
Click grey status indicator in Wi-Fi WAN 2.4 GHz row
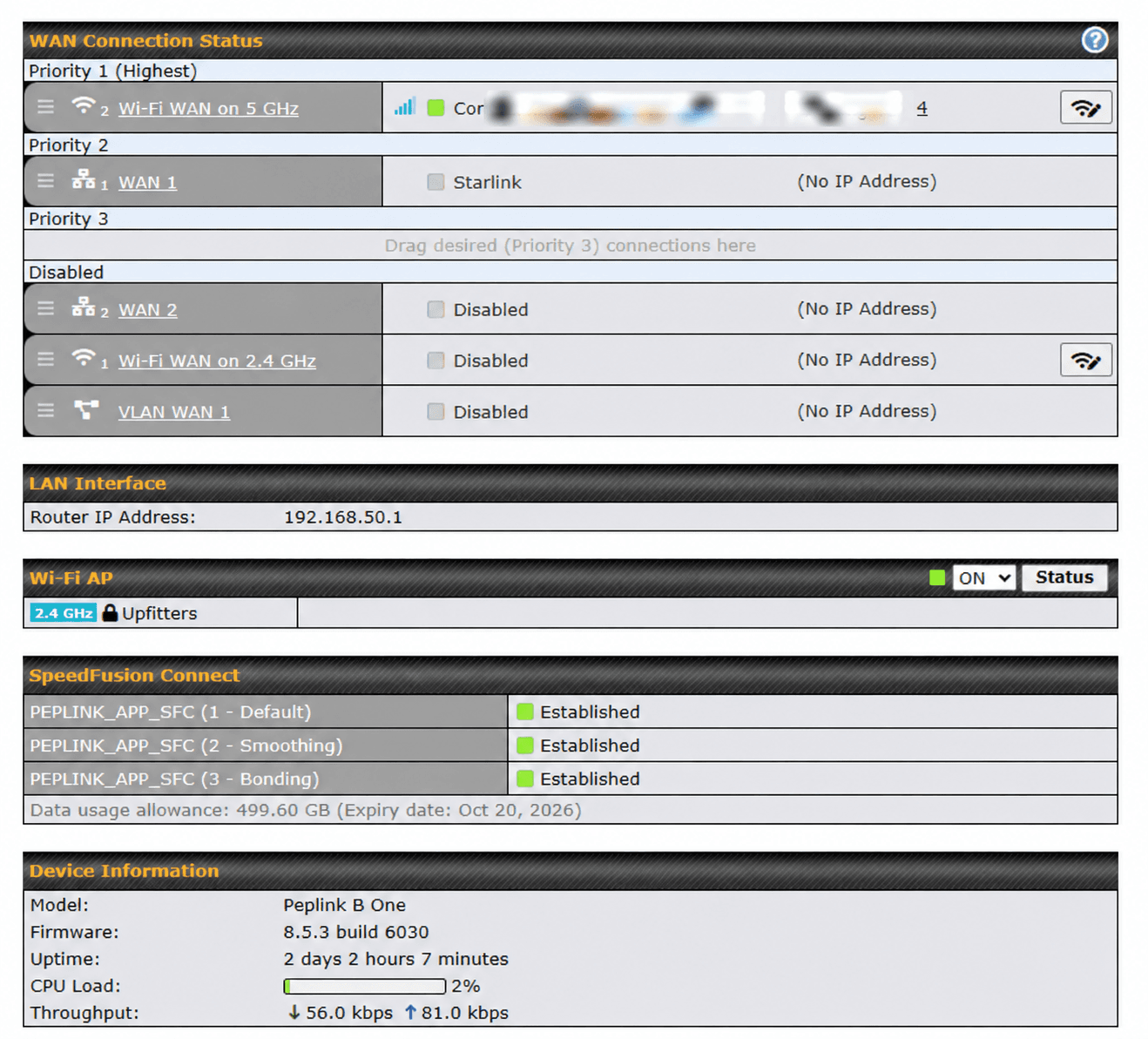[x=436, y=360]
